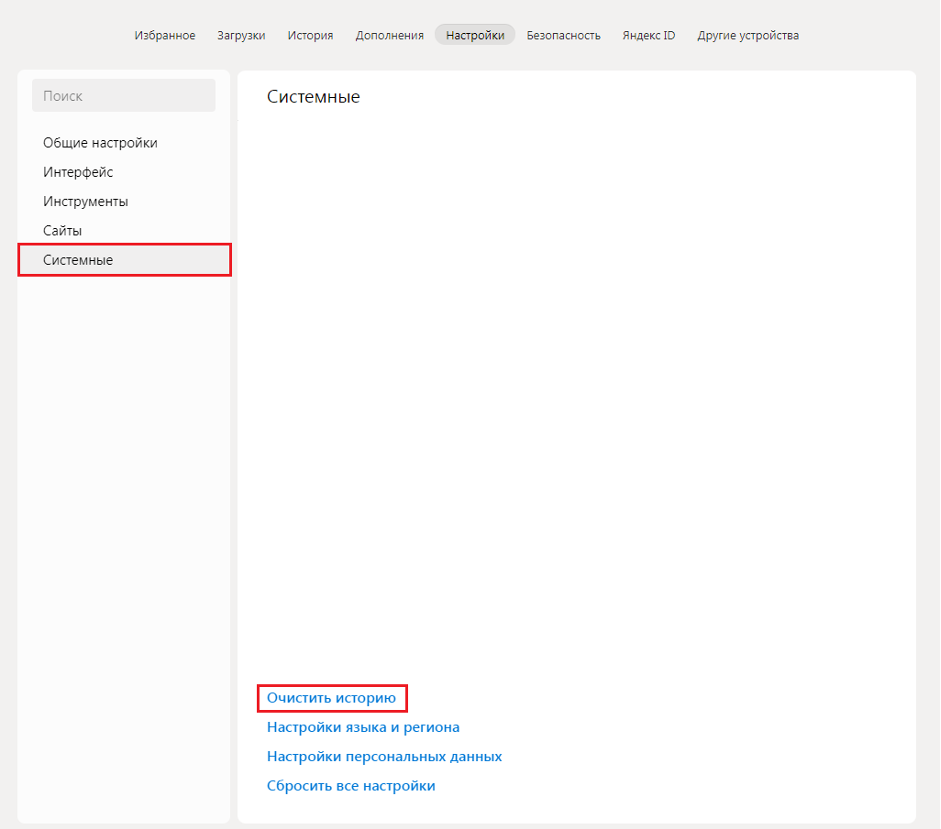Screen dimensions: 941x829
Task: Open Настройки языка и региона link
Action: pos(363,727)
